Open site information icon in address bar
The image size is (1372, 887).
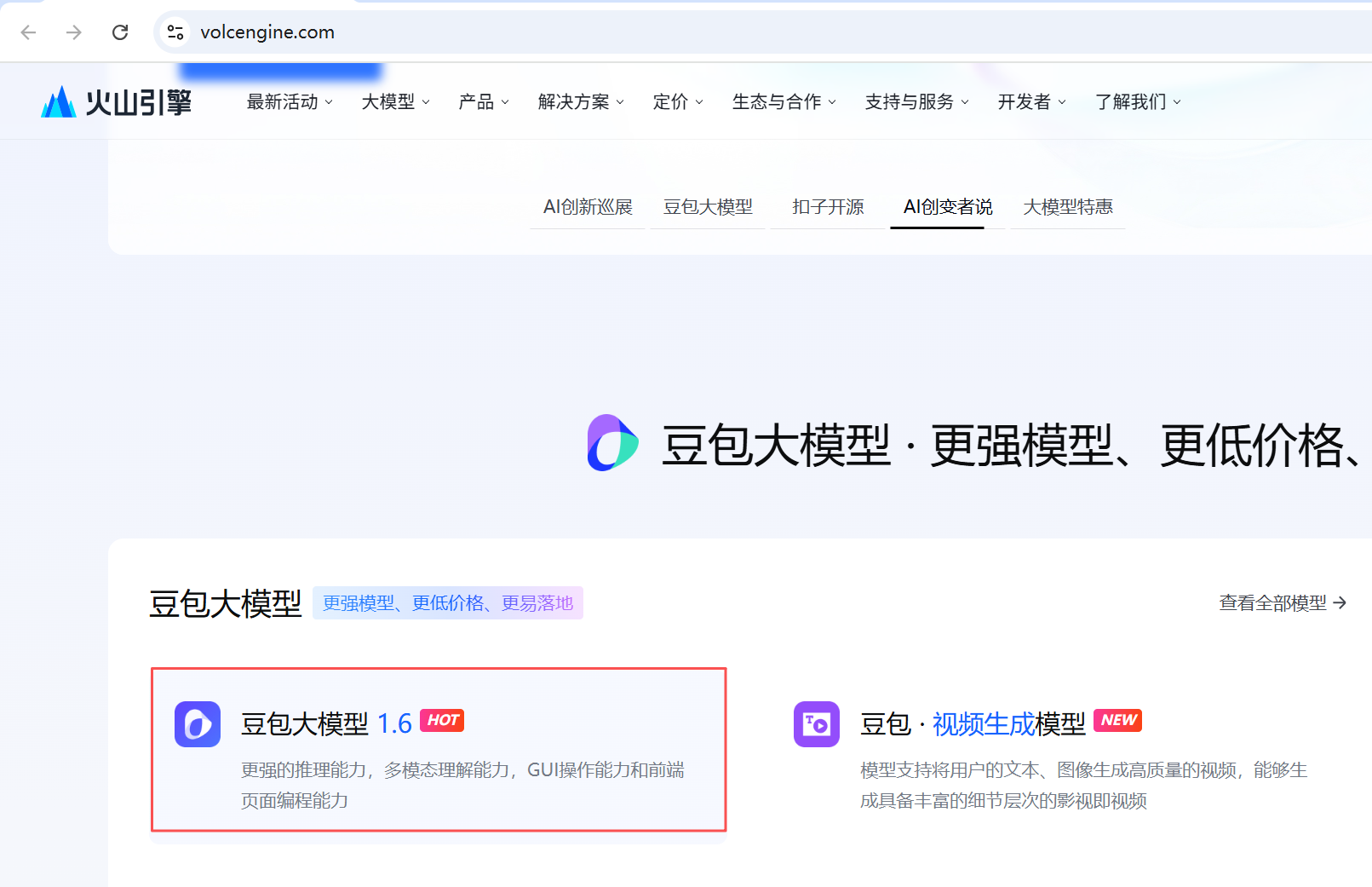point(175,32)
